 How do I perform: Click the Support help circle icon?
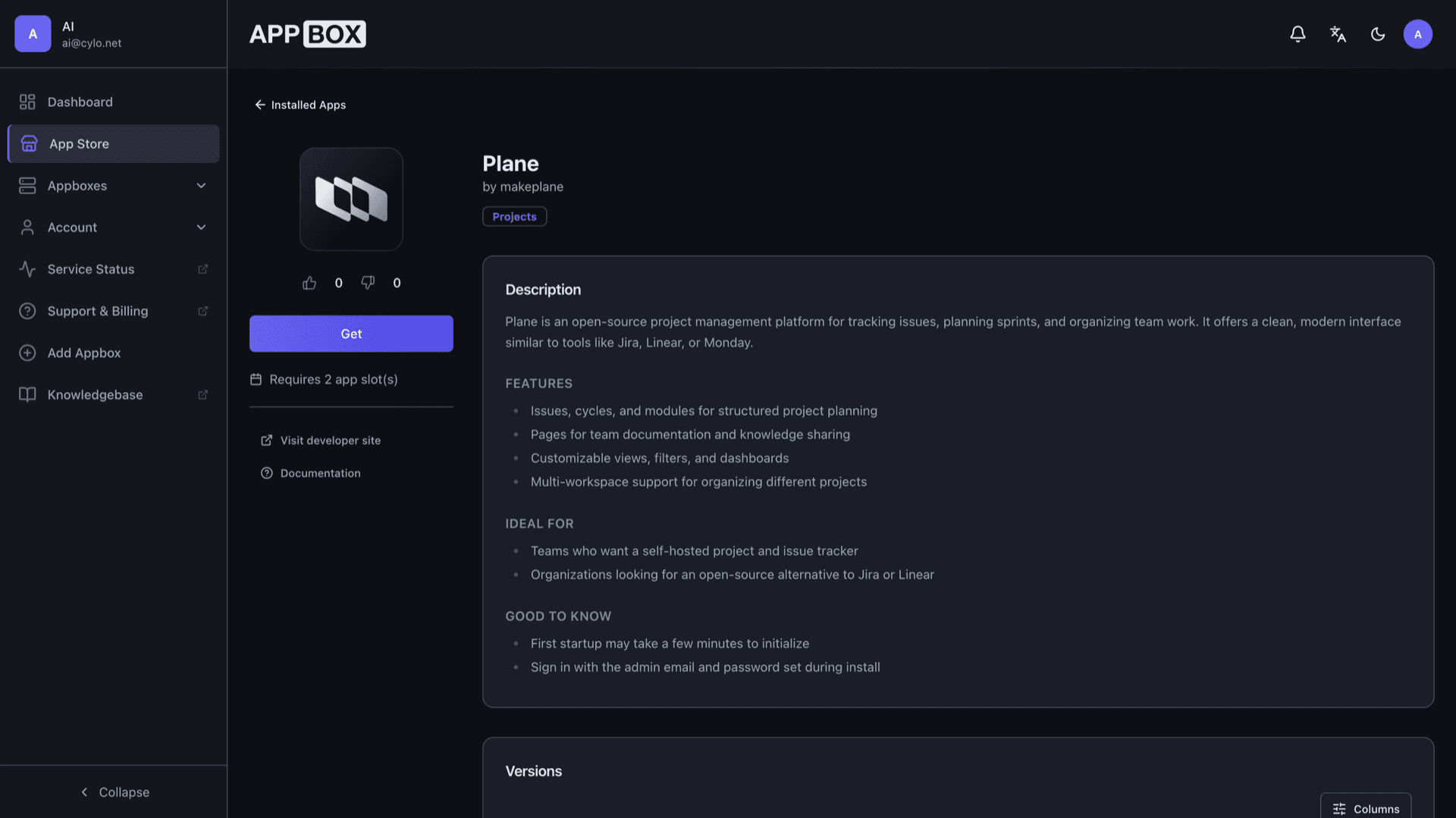coord(27,311)
